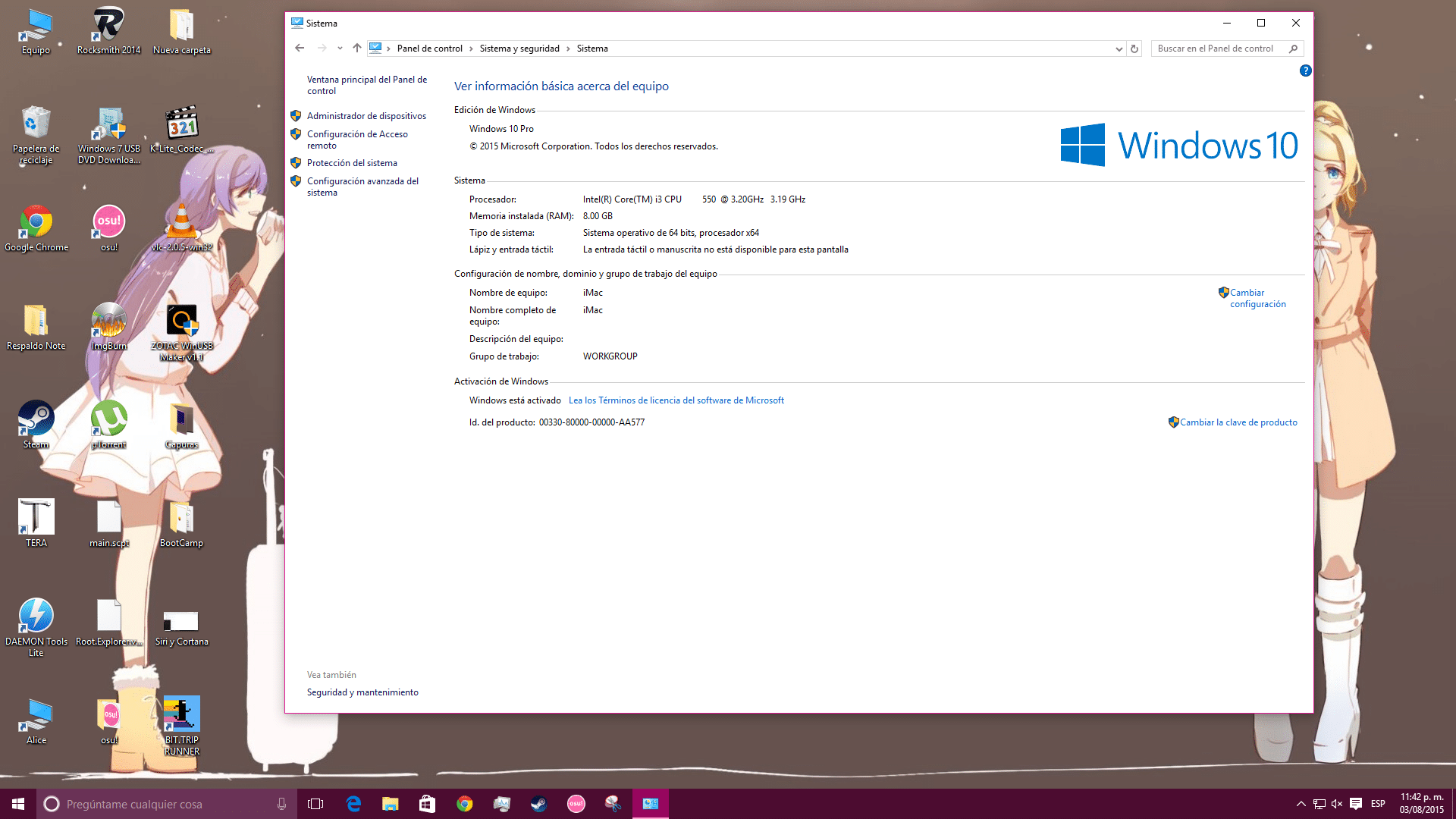
Task: Select the Google Chrome desktop icon
Action: [36, 228]
